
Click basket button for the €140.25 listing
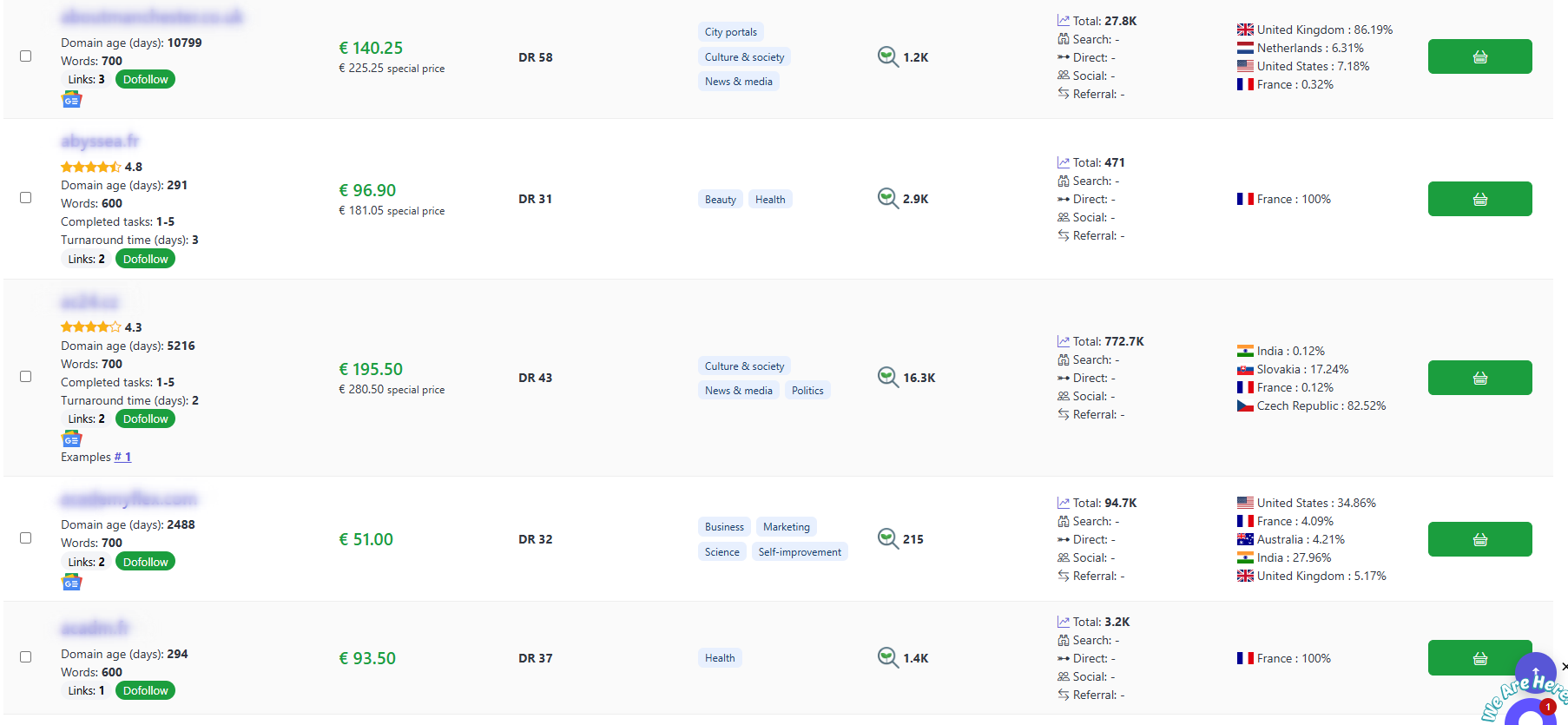point(1479,56)
